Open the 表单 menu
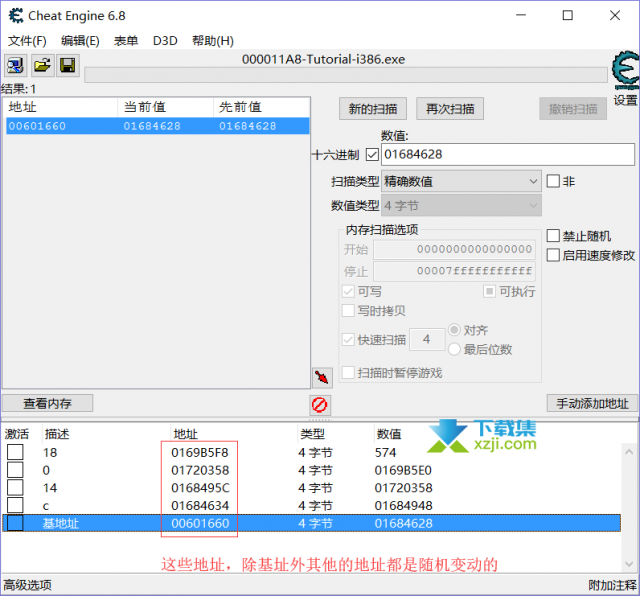640x596 pixels. (126, 41)
